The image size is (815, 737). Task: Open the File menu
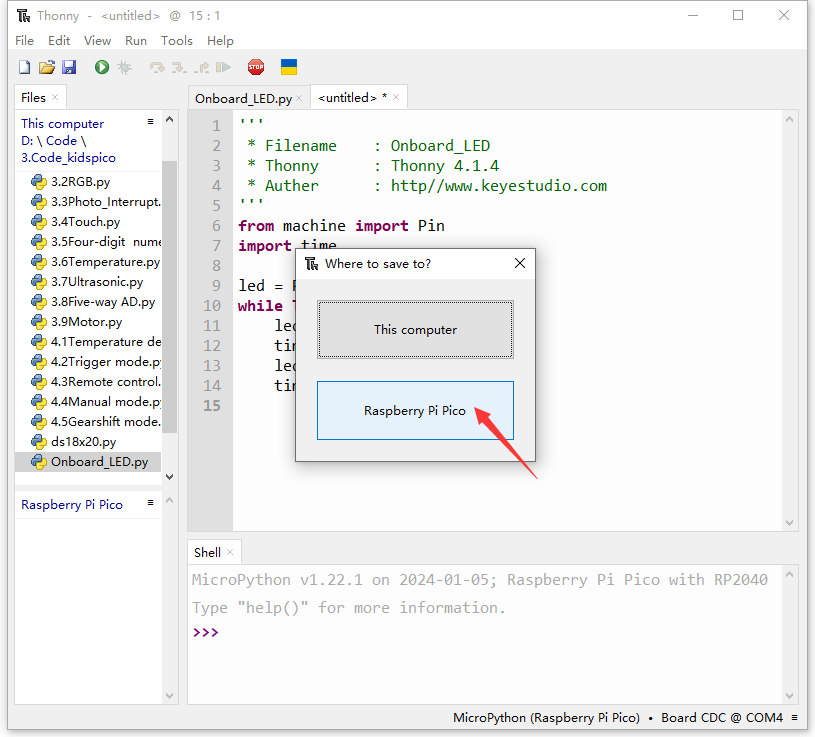point(24,41)
